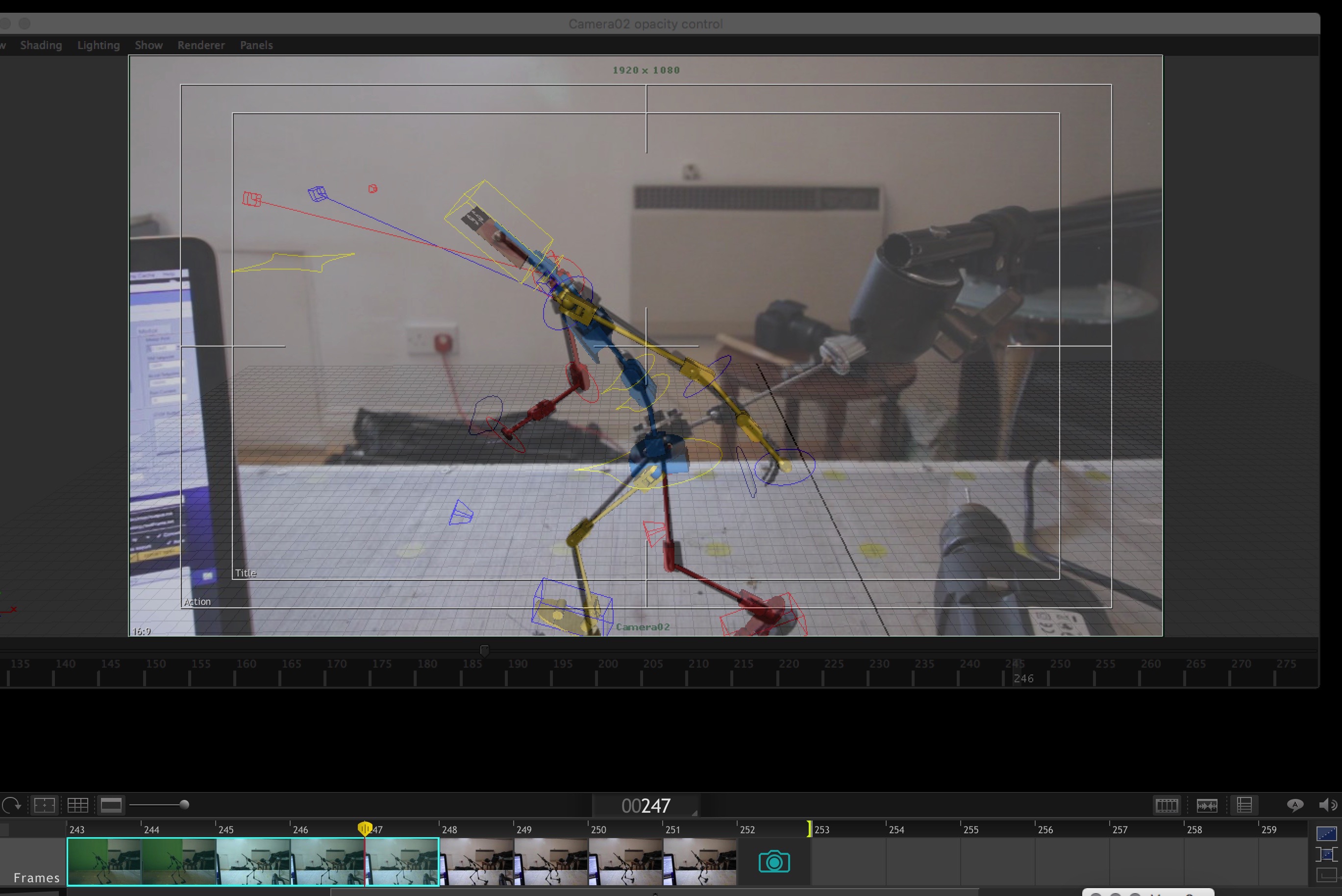Click the X-sheet list view icon
Screen dimensions: 1342x896
[1244, 805]
